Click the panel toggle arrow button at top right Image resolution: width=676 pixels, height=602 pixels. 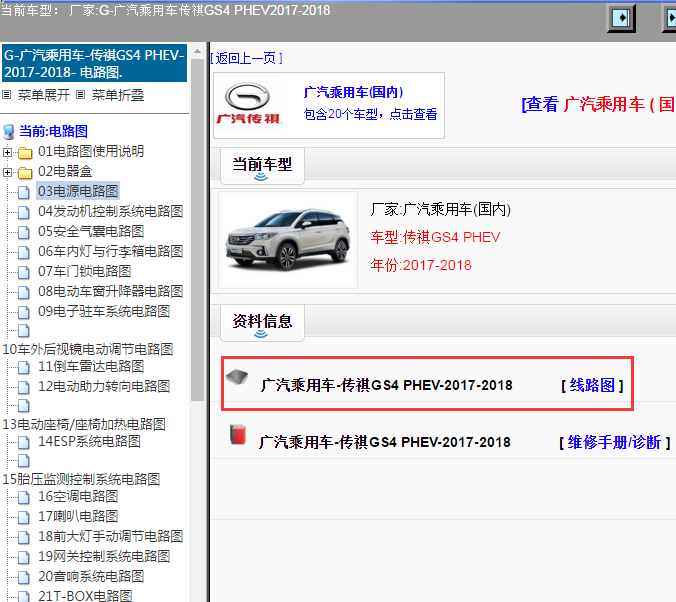coord(621,18)
